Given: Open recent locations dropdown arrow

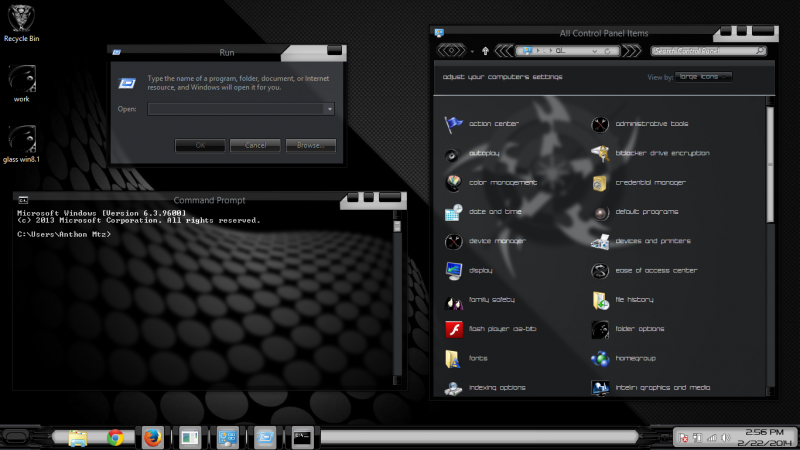Looking at the screenshot, I should pyautogui.click(x=472, y=52).
